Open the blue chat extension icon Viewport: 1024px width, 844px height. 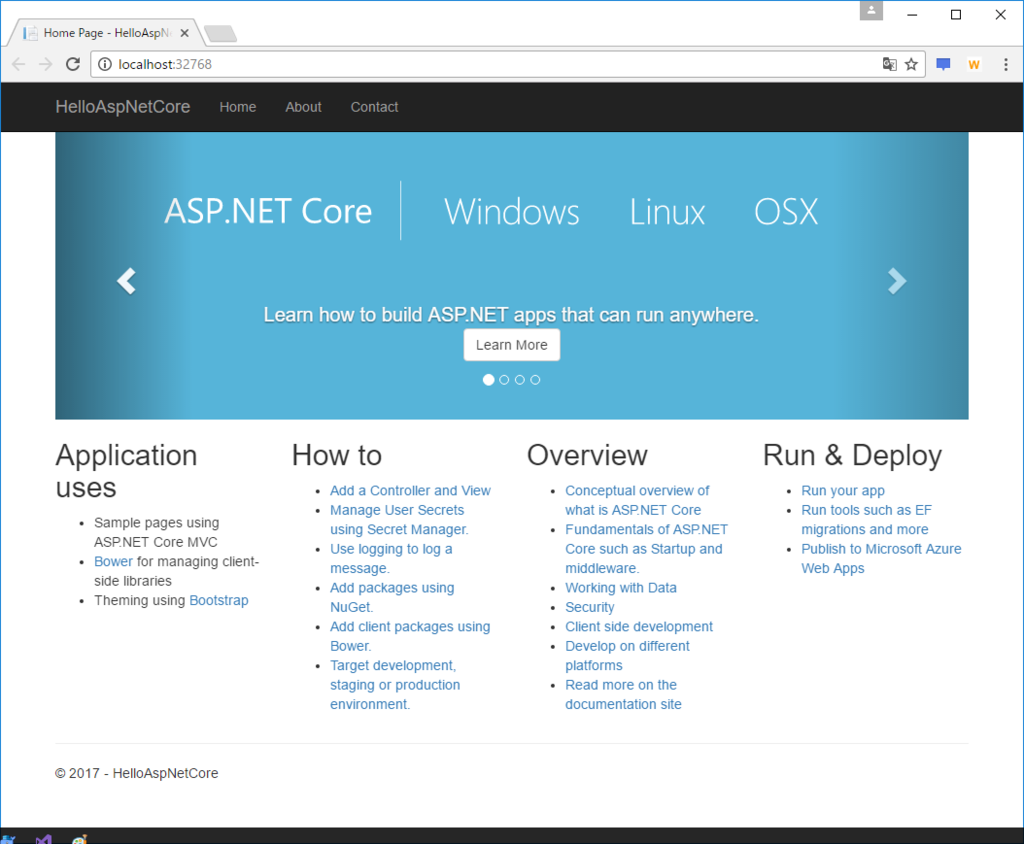tap(943, 64)
